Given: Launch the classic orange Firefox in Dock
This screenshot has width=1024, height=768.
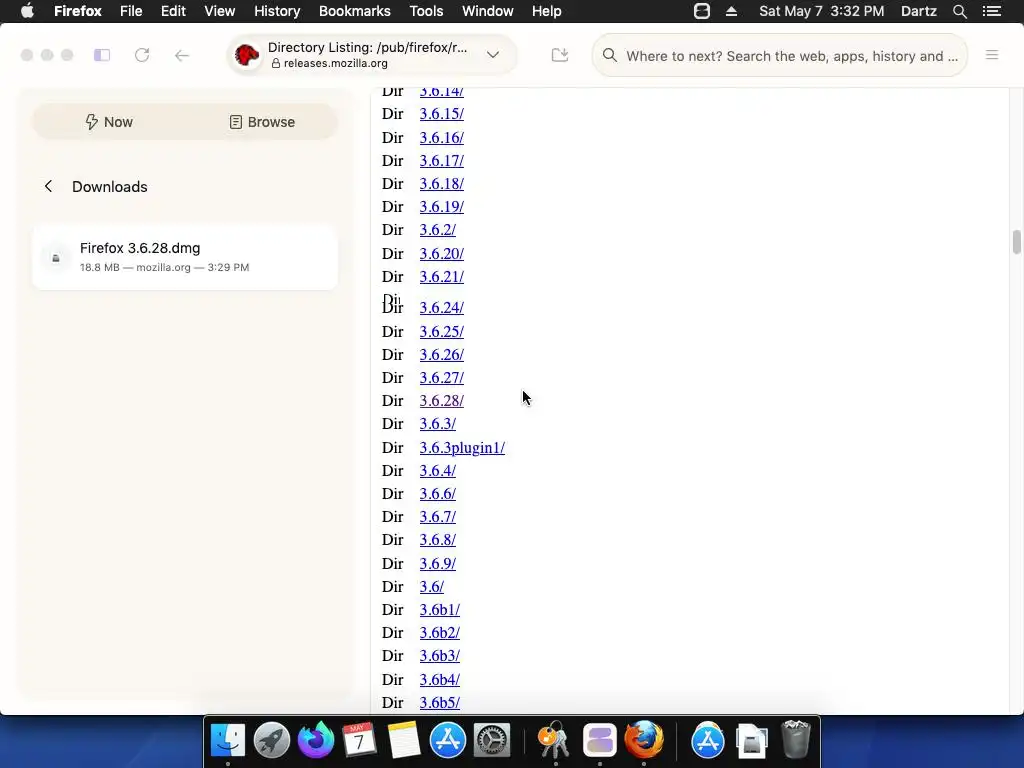Looking at the screenshot, I should pyautogui.click(x=644, y=741).
